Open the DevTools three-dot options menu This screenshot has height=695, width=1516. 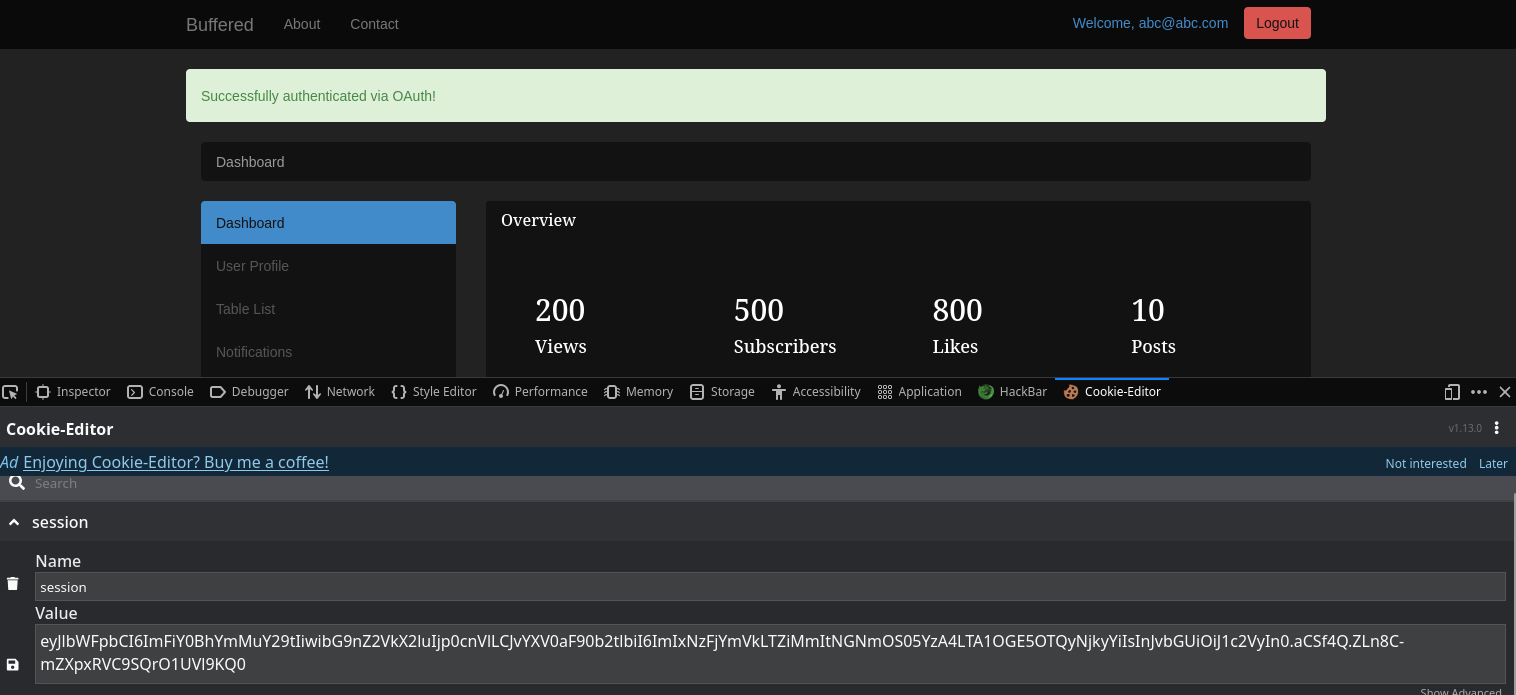pyautogui.click(x=1479, y=392)
